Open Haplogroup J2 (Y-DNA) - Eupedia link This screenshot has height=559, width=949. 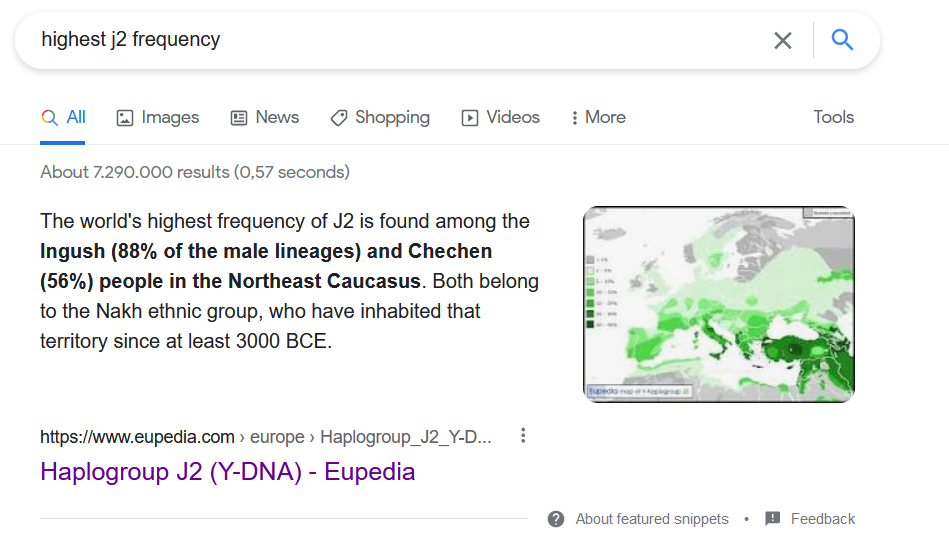pos(227,471)
